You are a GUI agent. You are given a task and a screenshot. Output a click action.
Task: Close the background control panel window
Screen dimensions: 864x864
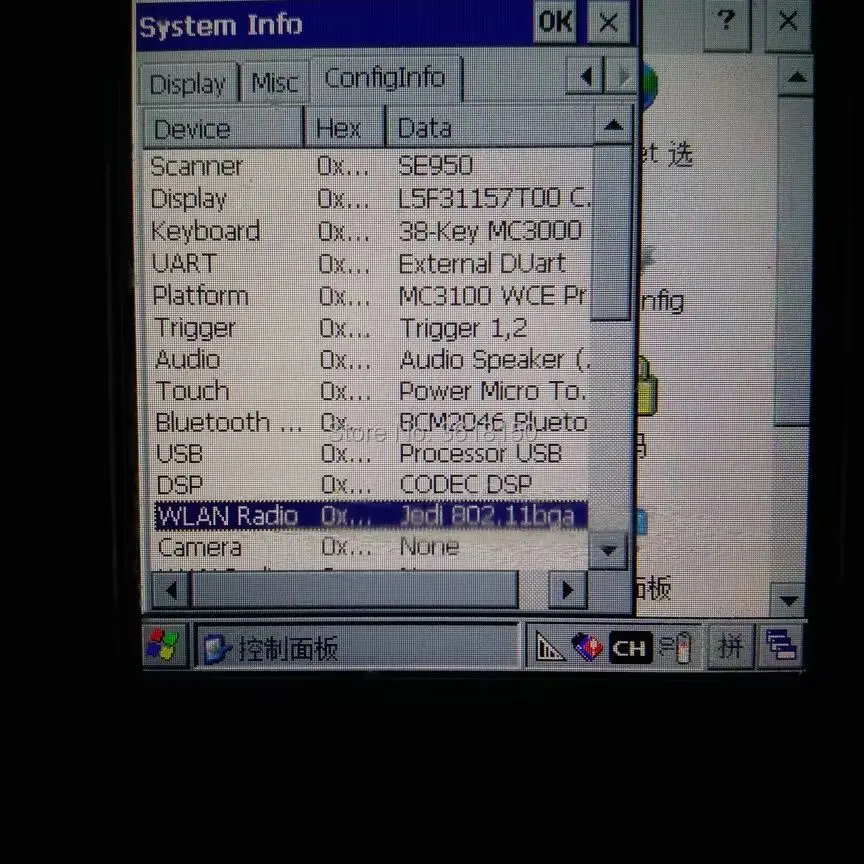tap(788, 23)
